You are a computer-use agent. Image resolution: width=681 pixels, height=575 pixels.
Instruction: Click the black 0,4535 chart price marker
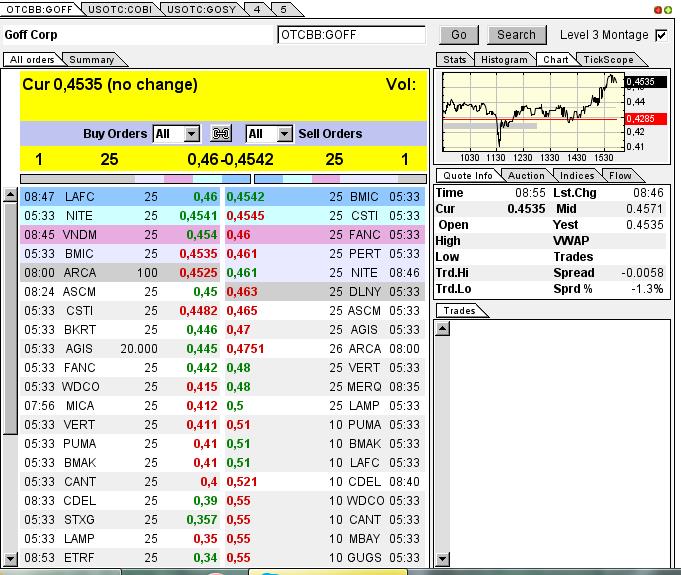coord(645,82)
